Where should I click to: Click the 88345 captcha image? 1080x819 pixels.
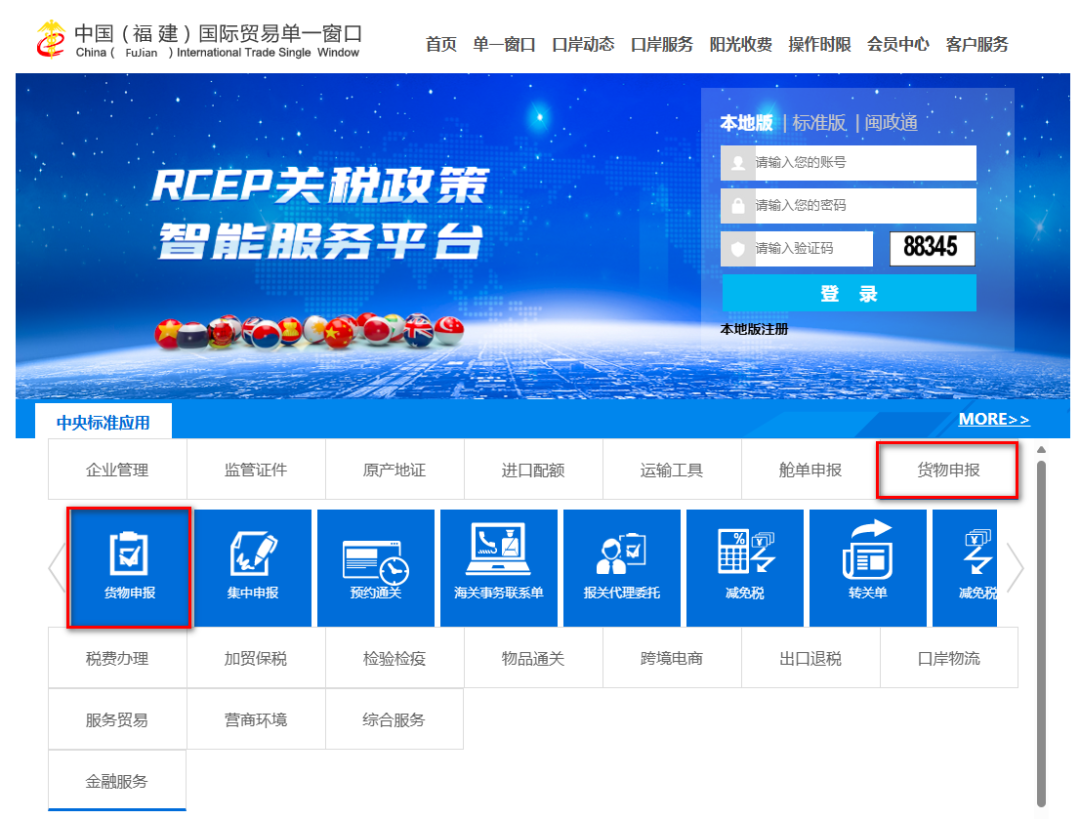point(931,248)
